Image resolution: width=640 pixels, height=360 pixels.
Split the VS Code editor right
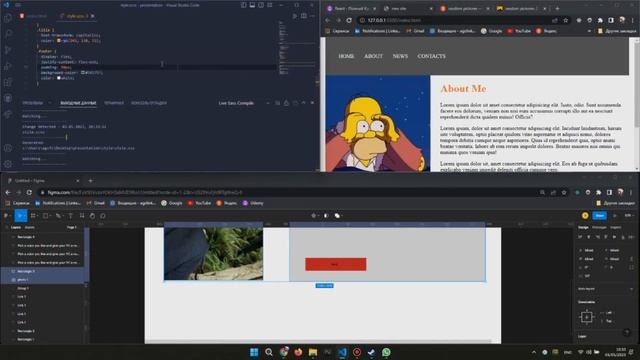(304, 16)
